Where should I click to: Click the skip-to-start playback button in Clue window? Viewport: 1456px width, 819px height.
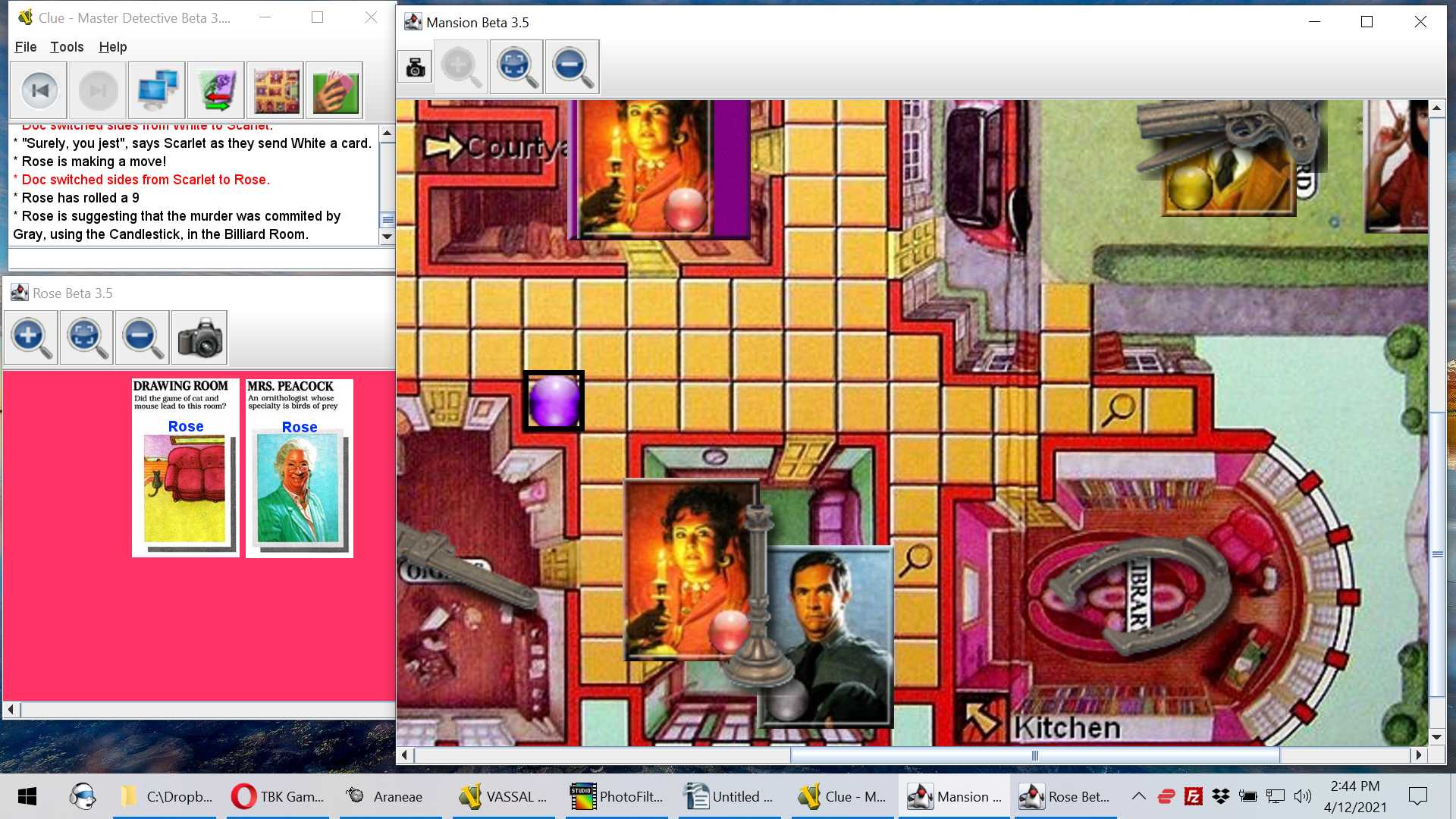pyautogui.click(x=39, y=91)
